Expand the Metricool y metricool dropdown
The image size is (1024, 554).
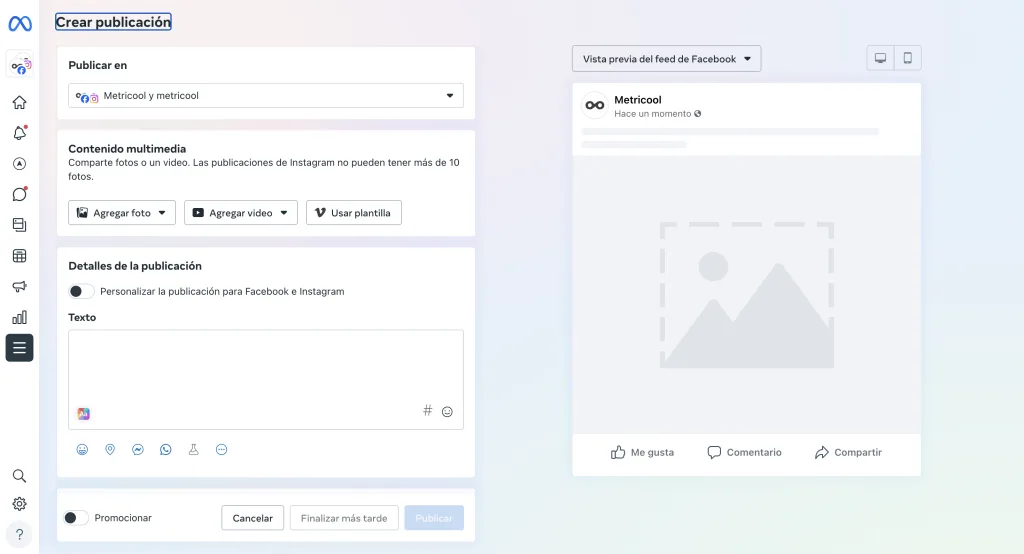click(x=266, y=95)
